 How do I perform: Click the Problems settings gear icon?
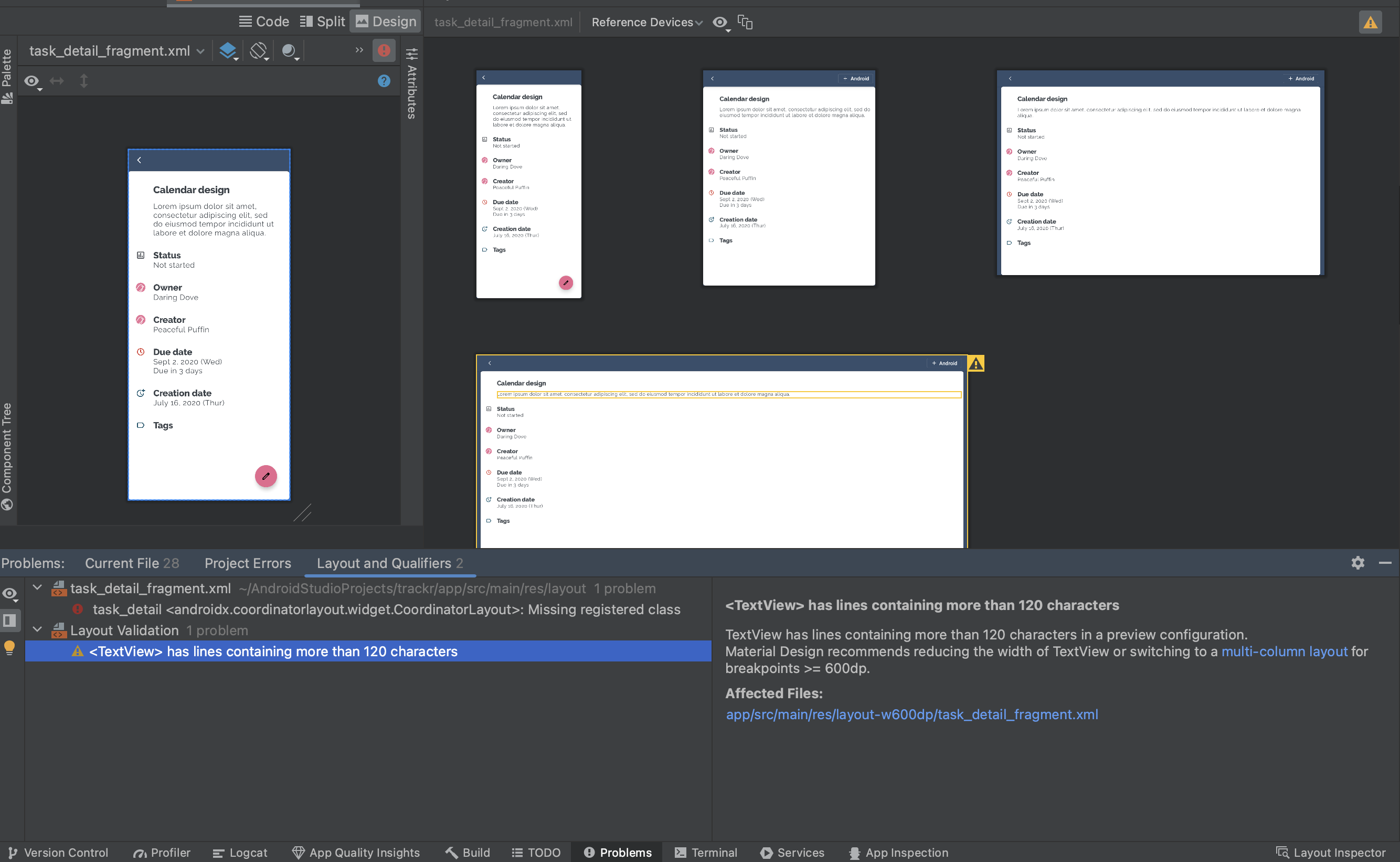coord(1358,563)
